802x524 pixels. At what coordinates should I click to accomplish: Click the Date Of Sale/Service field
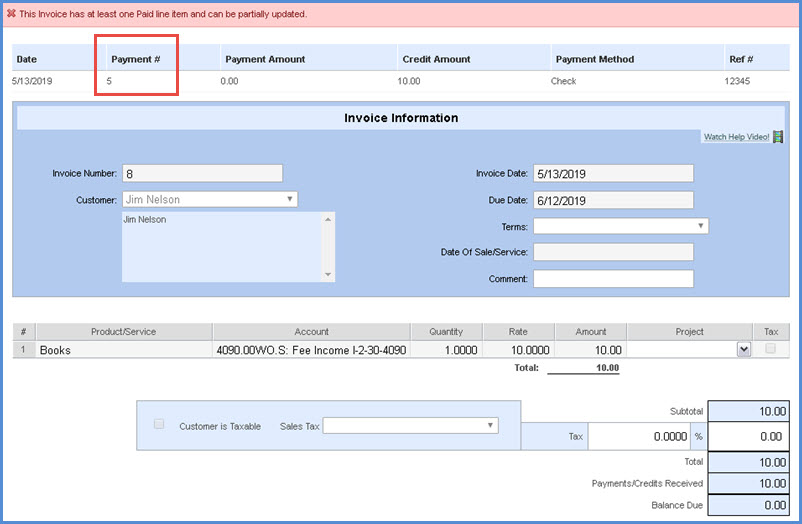[x=613, y=252]
